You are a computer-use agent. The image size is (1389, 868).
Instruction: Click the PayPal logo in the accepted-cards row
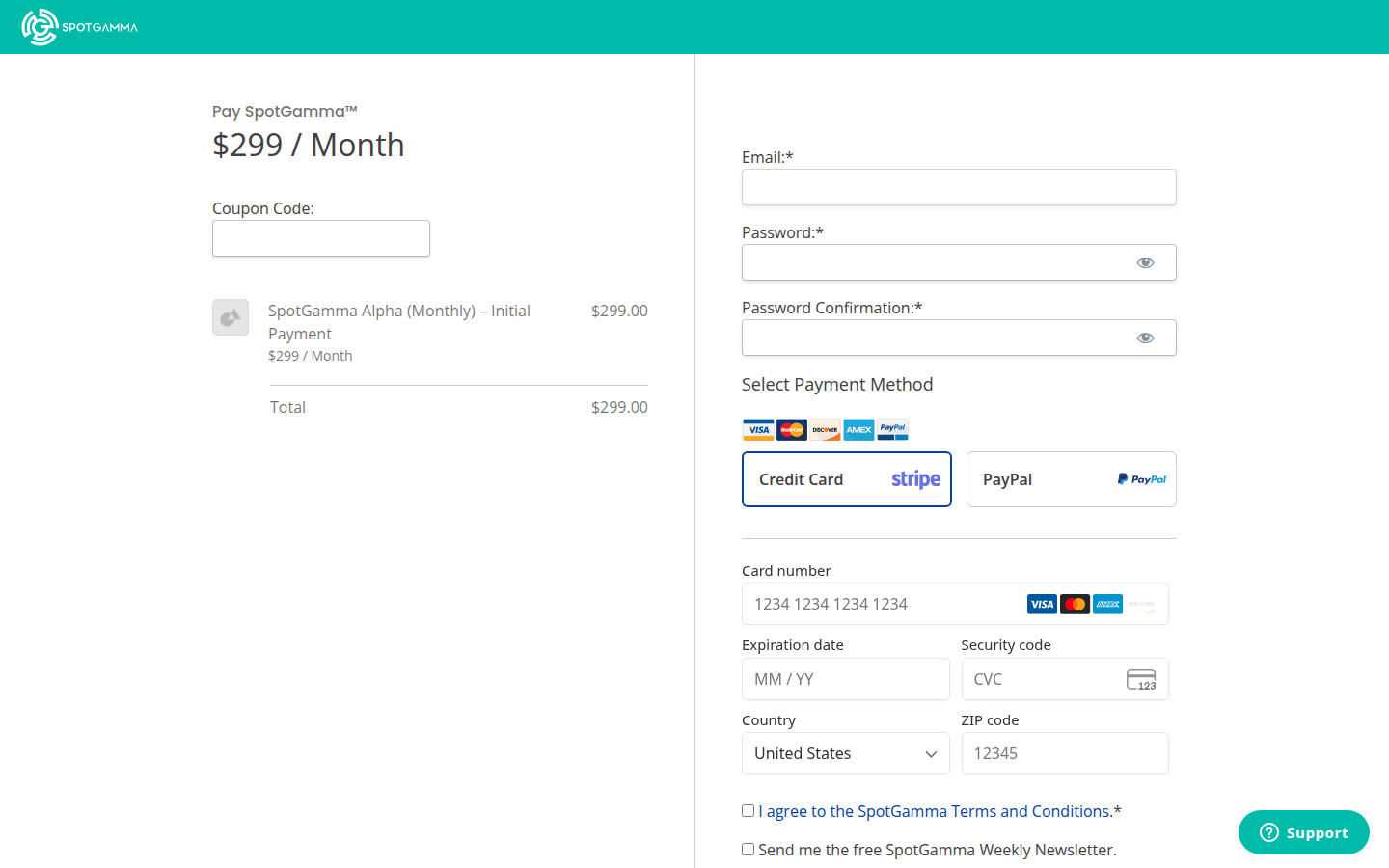(893, 430)
